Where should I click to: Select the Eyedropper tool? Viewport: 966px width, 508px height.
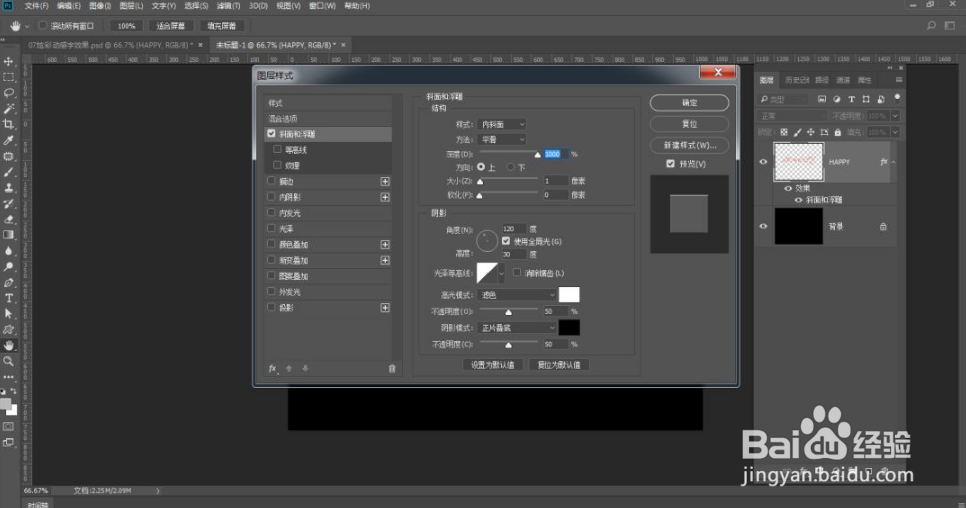point(9,140)
